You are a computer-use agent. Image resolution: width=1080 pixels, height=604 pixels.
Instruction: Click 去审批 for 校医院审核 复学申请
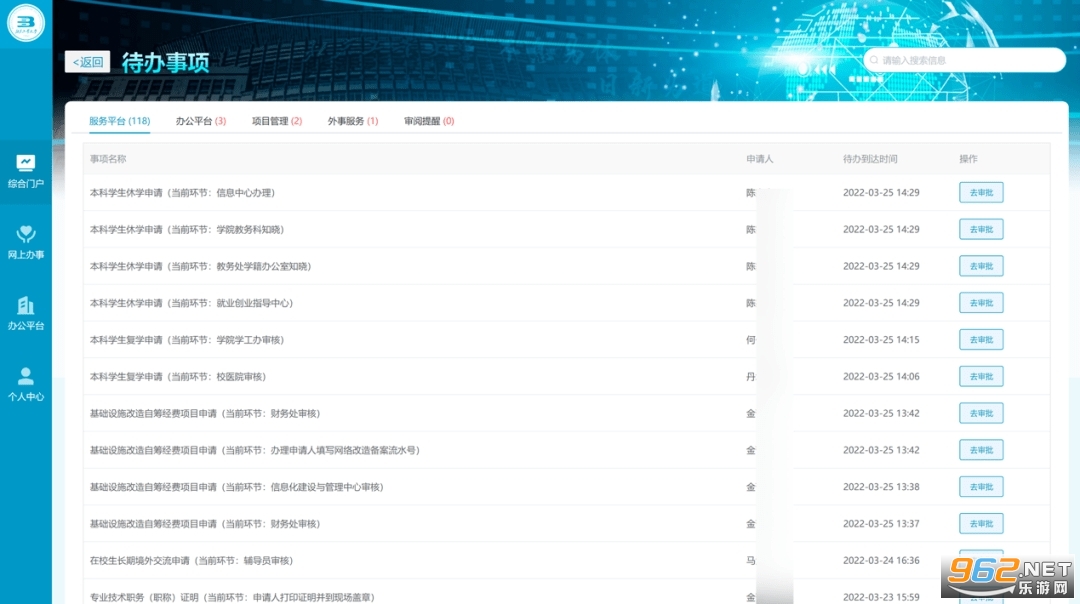click(x=980, y=377)
